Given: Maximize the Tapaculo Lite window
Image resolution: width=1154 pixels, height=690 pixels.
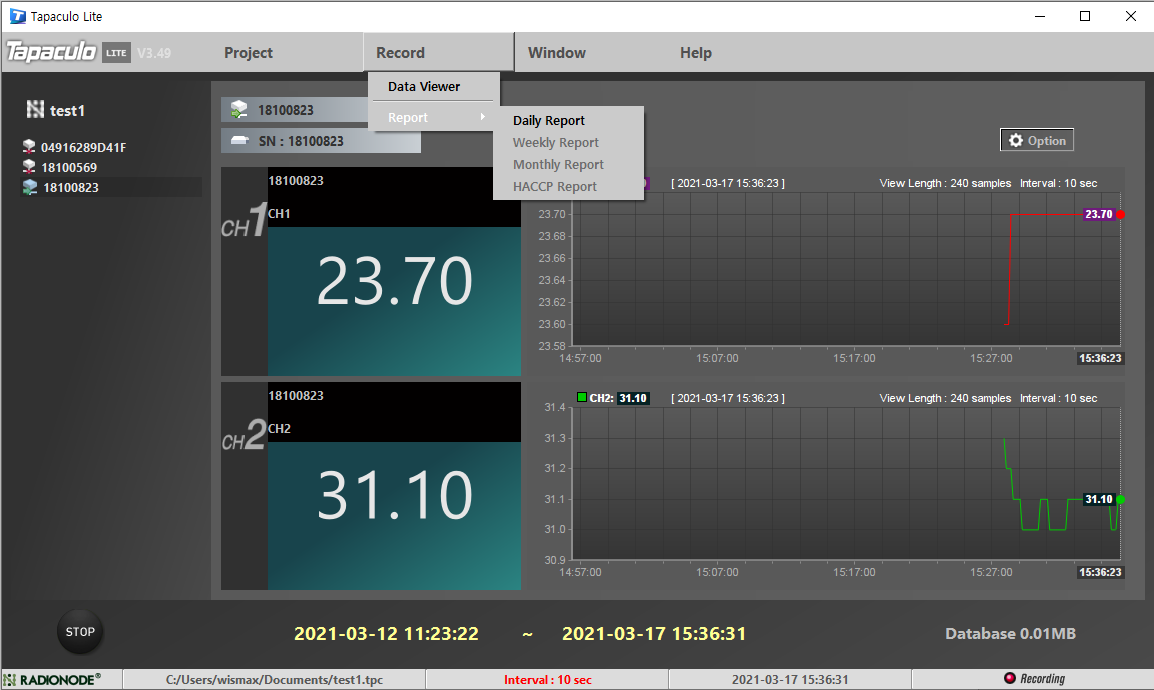Looking at the screenshot, I should [x=1085, y=16].
